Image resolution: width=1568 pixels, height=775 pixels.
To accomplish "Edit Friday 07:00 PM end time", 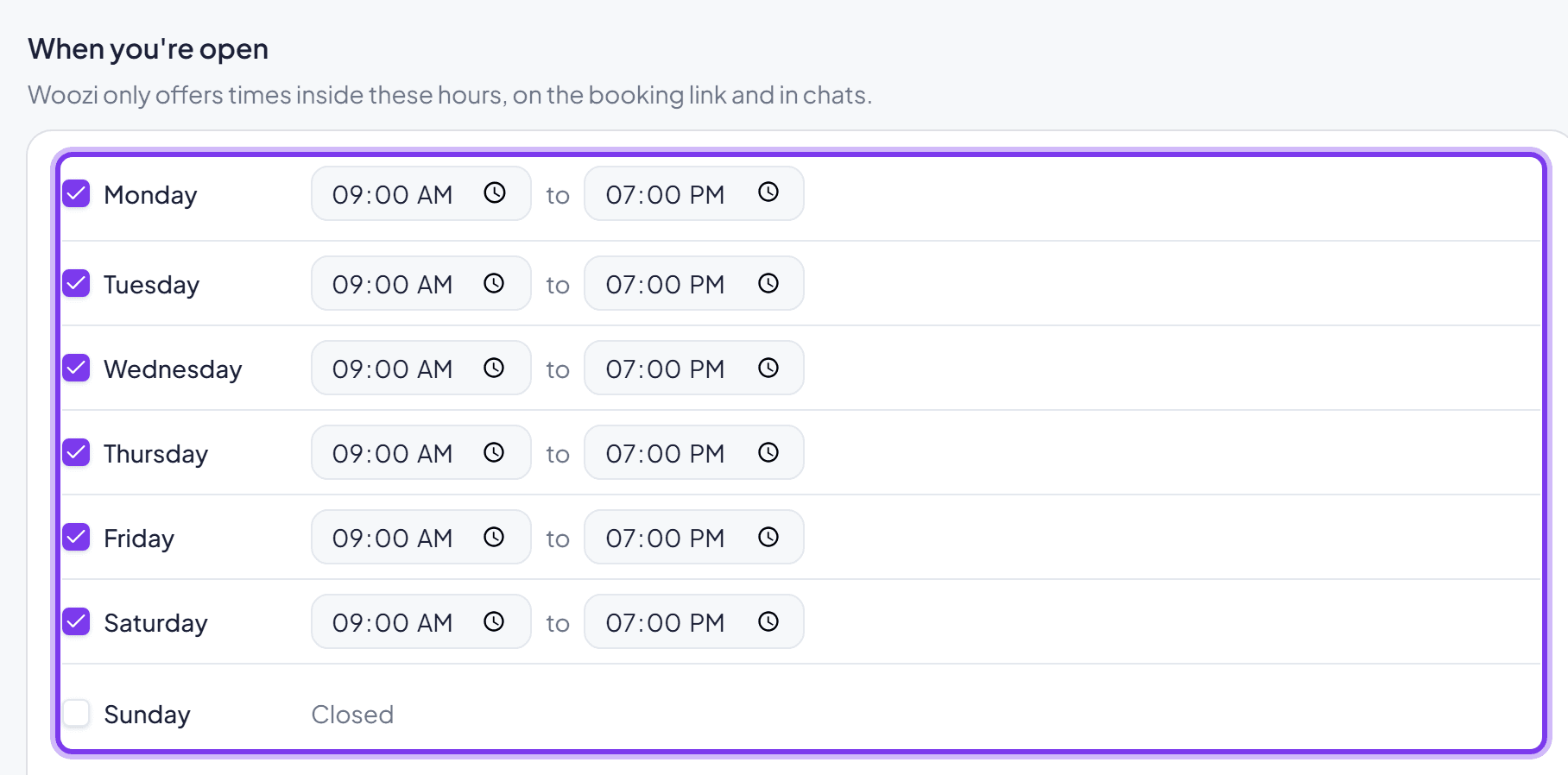I will [694, 537].
